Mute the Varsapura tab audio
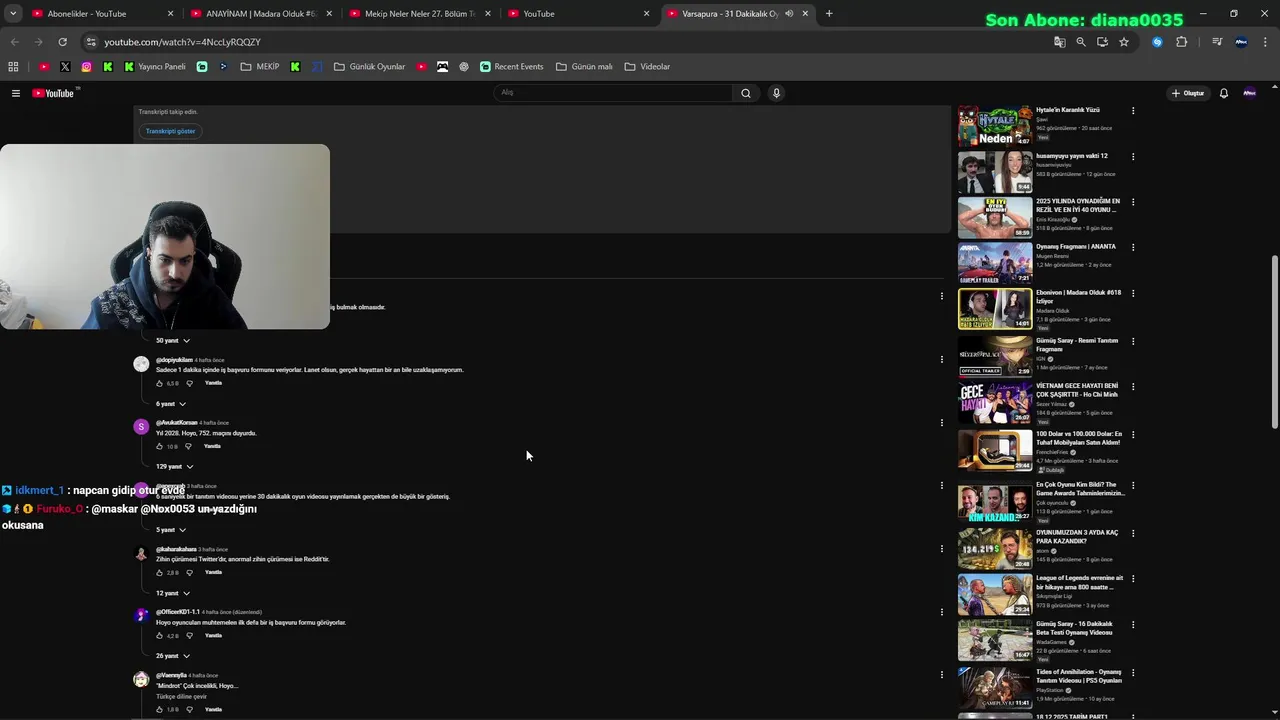This screenshot has height=720, width=1280. click(x=789, y=14)
